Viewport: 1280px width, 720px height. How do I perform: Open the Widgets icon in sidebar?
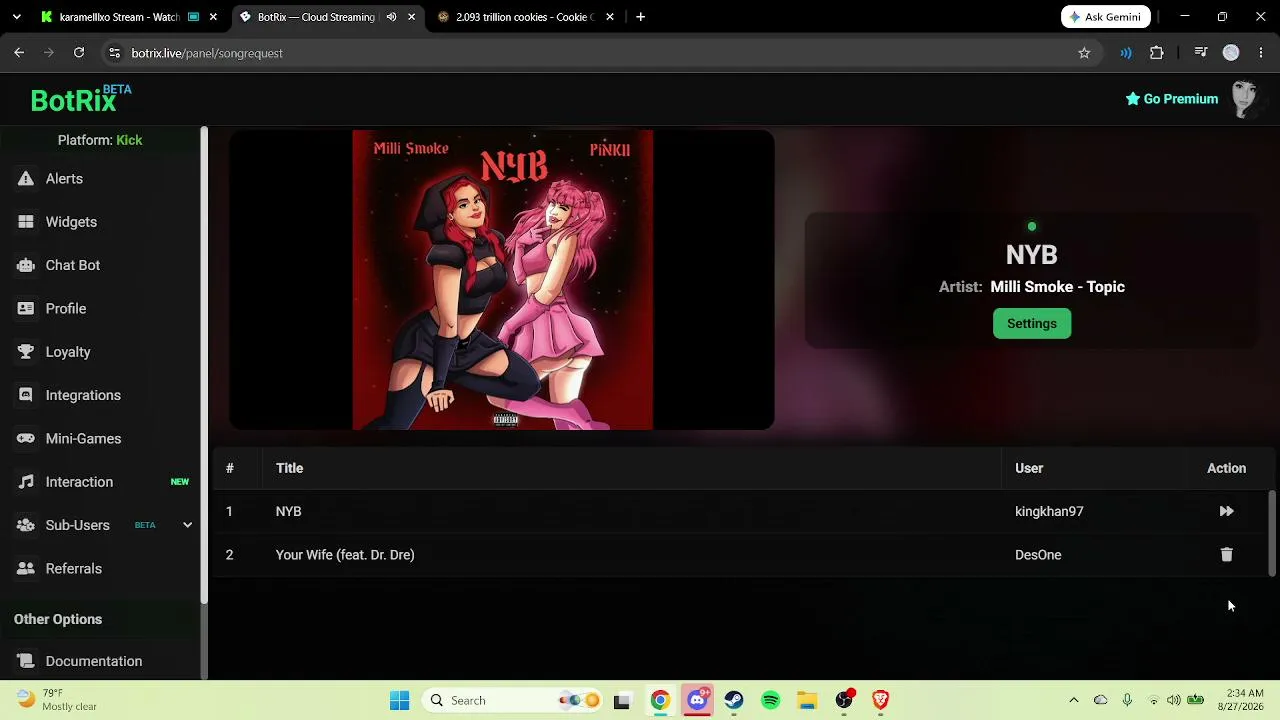26,222
